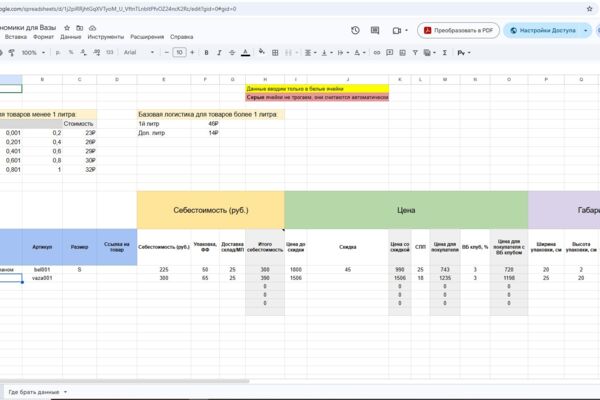
Task: Open the cell borders menu
Action: [275, 52]
